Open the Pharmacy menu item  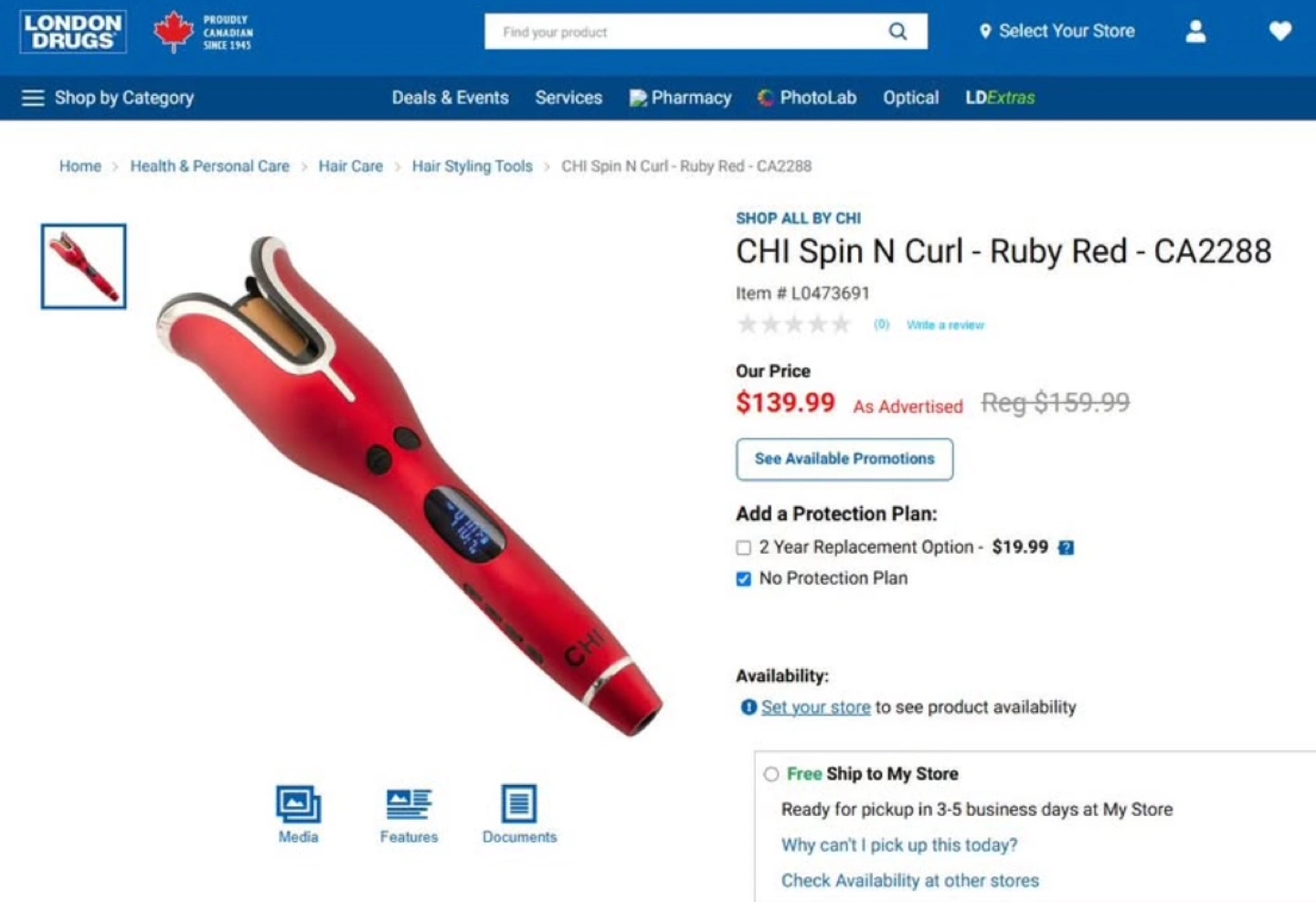(x=681, y=98)
